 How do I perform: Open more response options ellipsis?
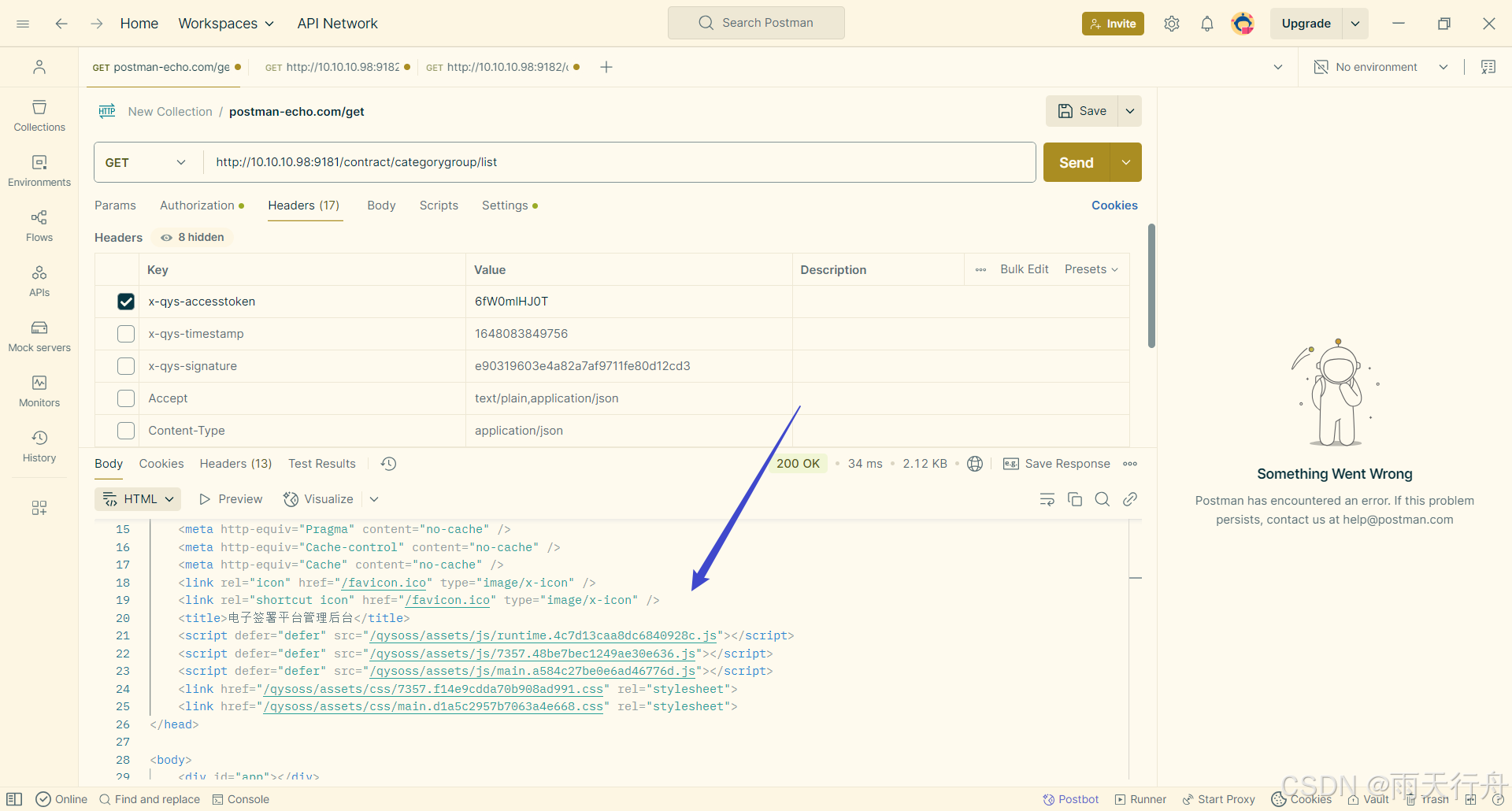click(x=1130, y=464)
